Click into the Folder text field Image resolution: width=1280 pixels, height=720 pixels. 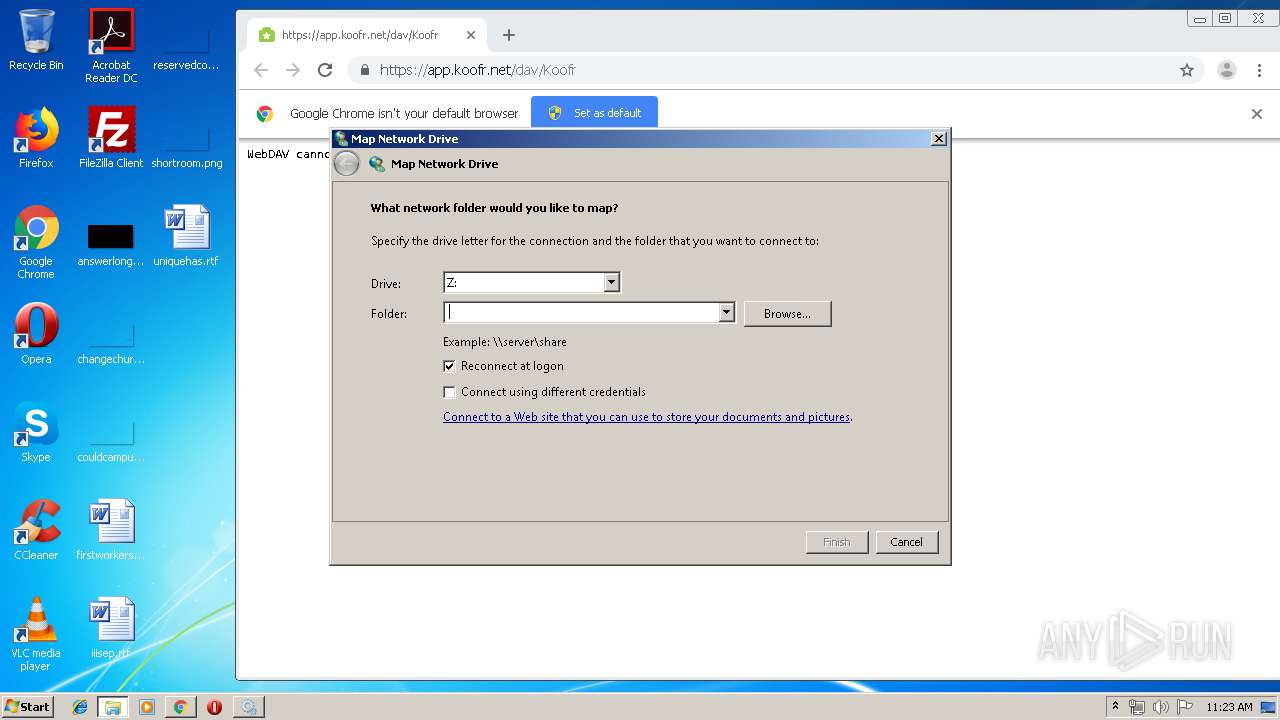(x=581, y=313)
